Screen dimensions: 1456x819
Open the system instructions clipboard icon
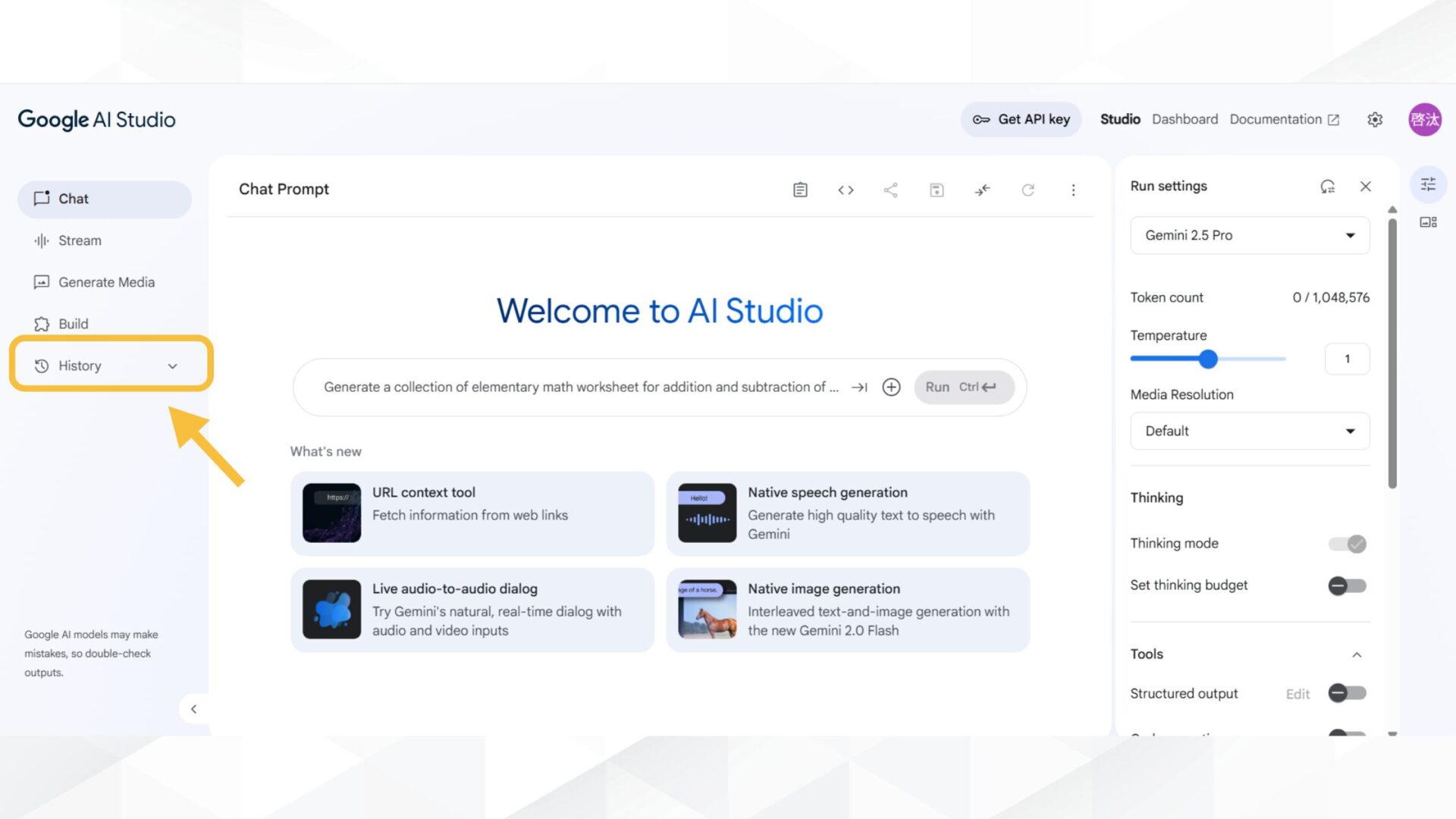point(800,190)
